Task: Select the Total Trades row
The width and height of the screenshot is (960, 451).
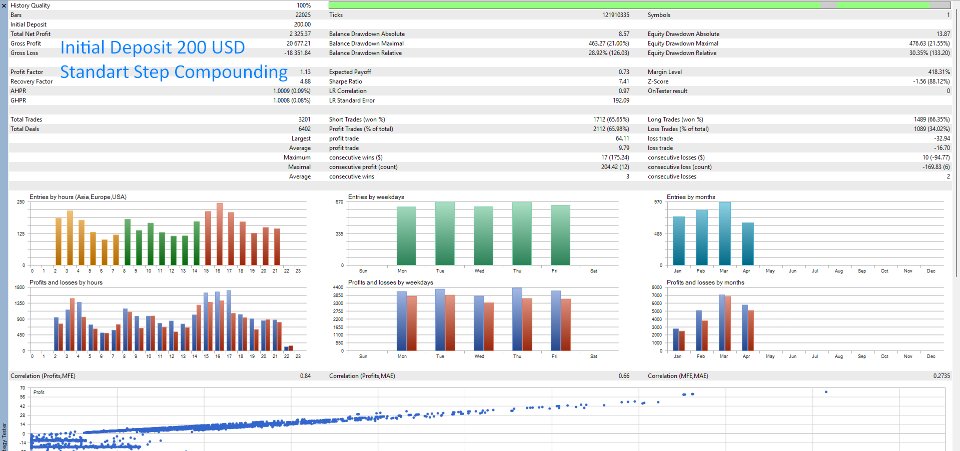Action: click(160, 119)
